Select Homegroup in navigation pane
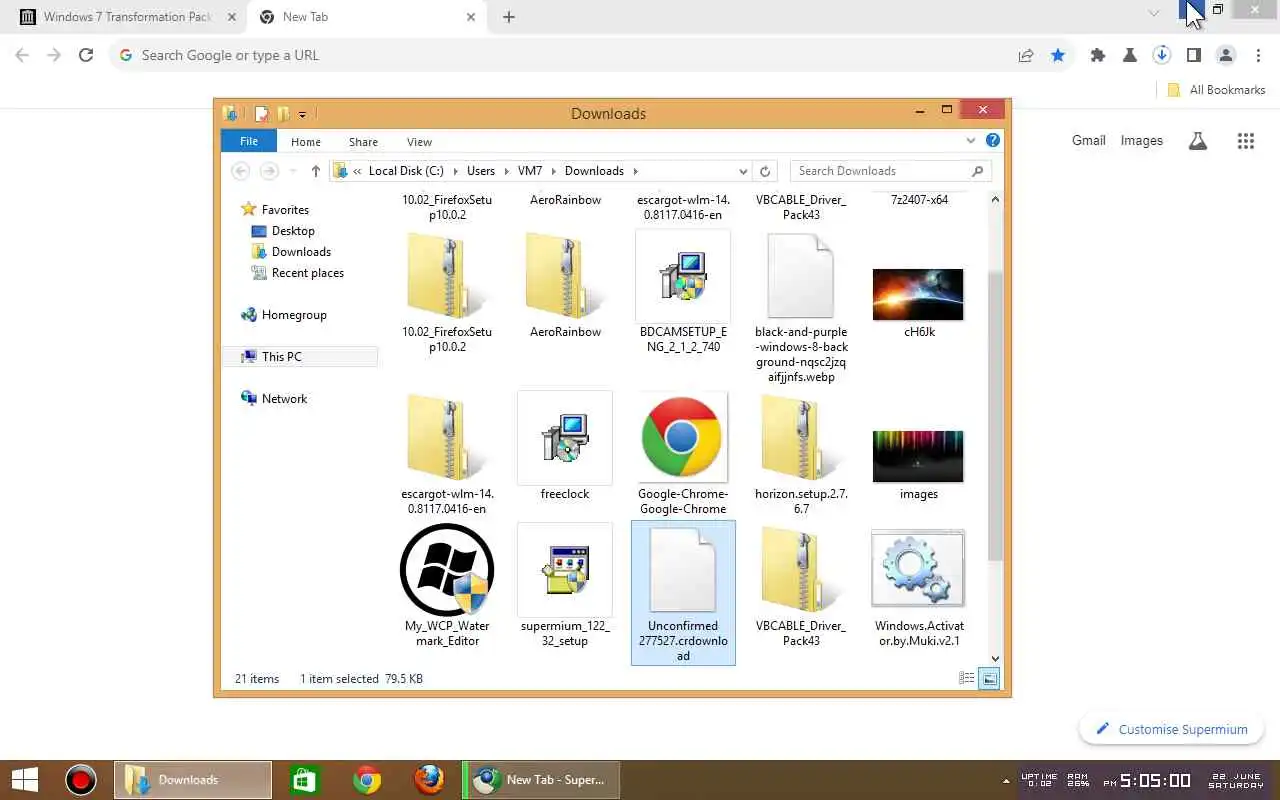 [294, 315]
